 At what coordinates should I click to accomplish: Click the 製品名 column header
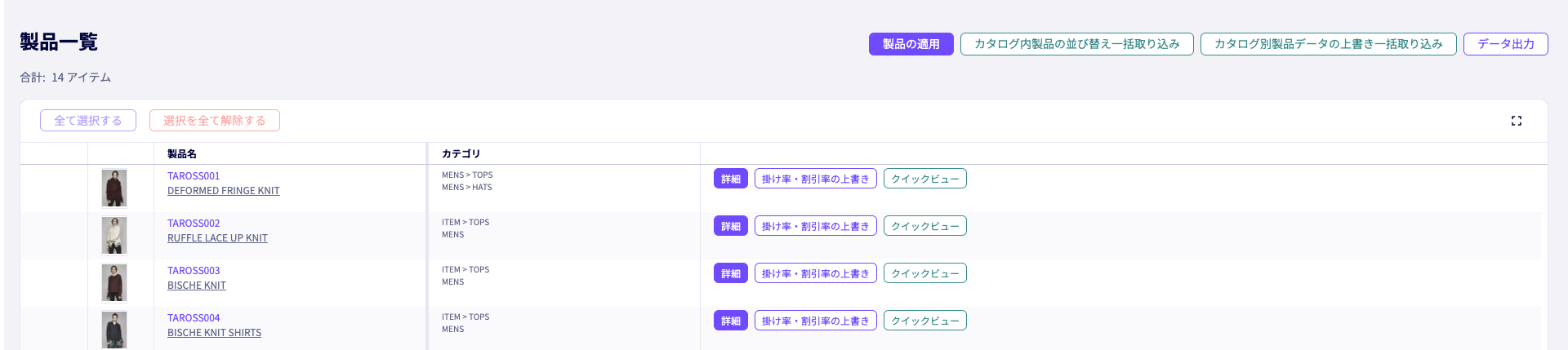(182, 154)
